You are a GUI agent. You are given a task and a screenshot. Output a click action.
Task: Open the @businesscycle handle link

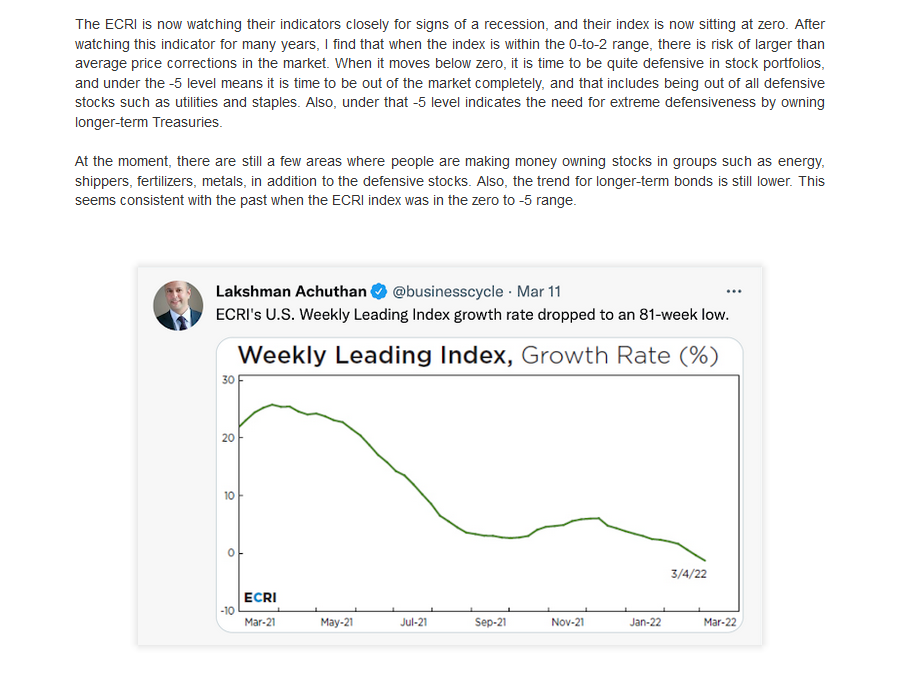(448, 291)
